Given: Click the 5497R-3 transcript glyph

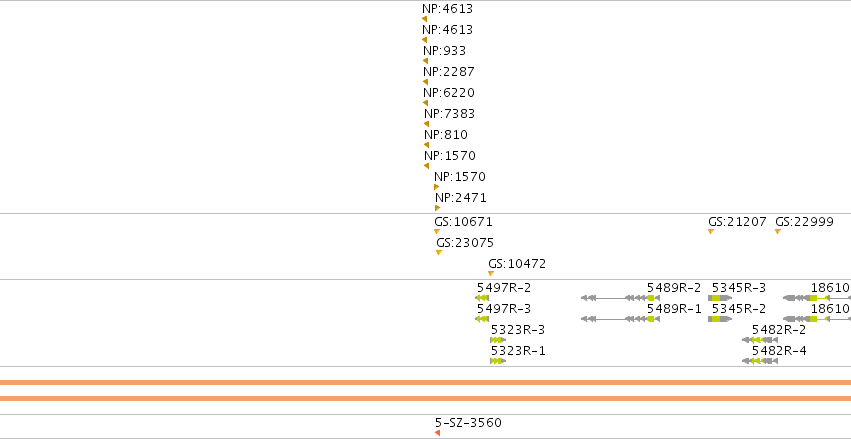Looking at the screenshot, I should click(482, 319).
